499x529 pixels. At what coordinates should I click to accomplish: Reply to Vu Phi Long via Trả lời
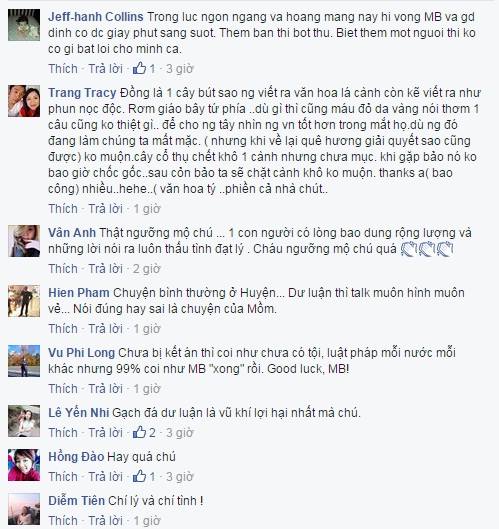[x=105, y=388]
